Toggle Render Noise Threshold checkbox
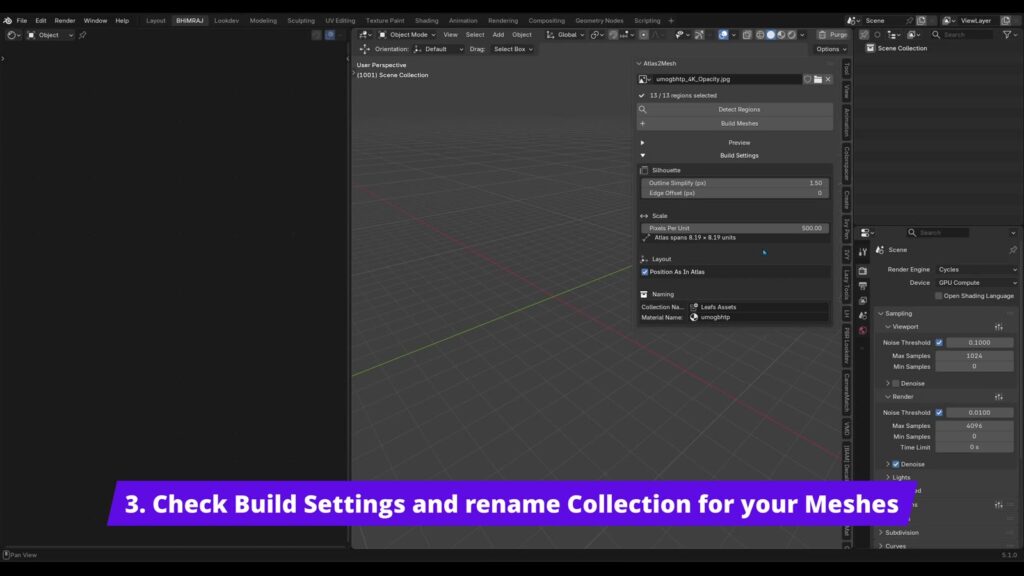Screen dimensions: 1024x576 tap(939, 413)
